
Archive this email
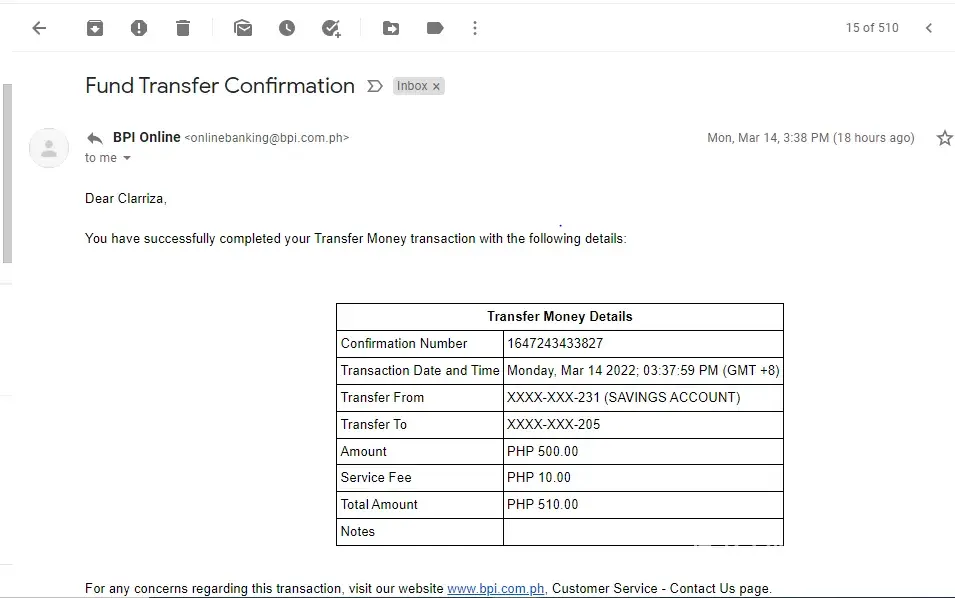[95, 28]
